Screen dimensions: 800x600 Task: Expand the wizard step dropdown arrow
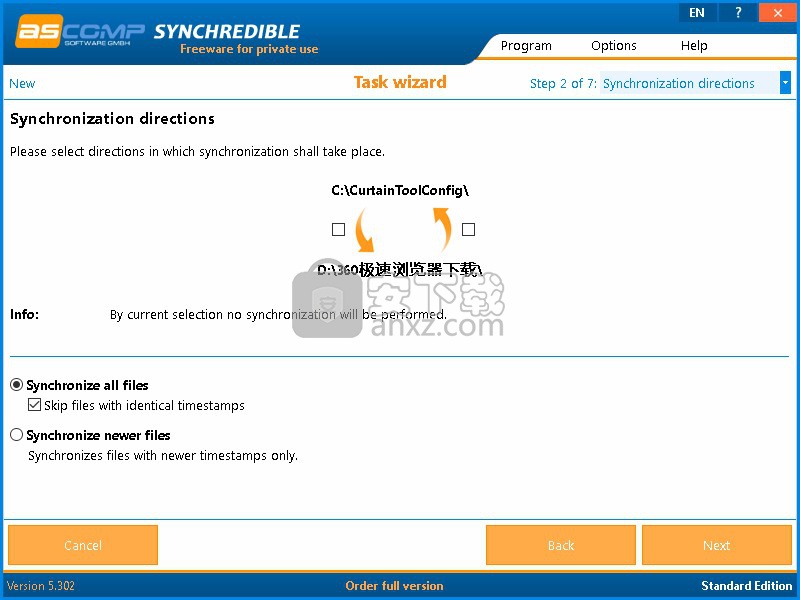click(x=785, y=83)
